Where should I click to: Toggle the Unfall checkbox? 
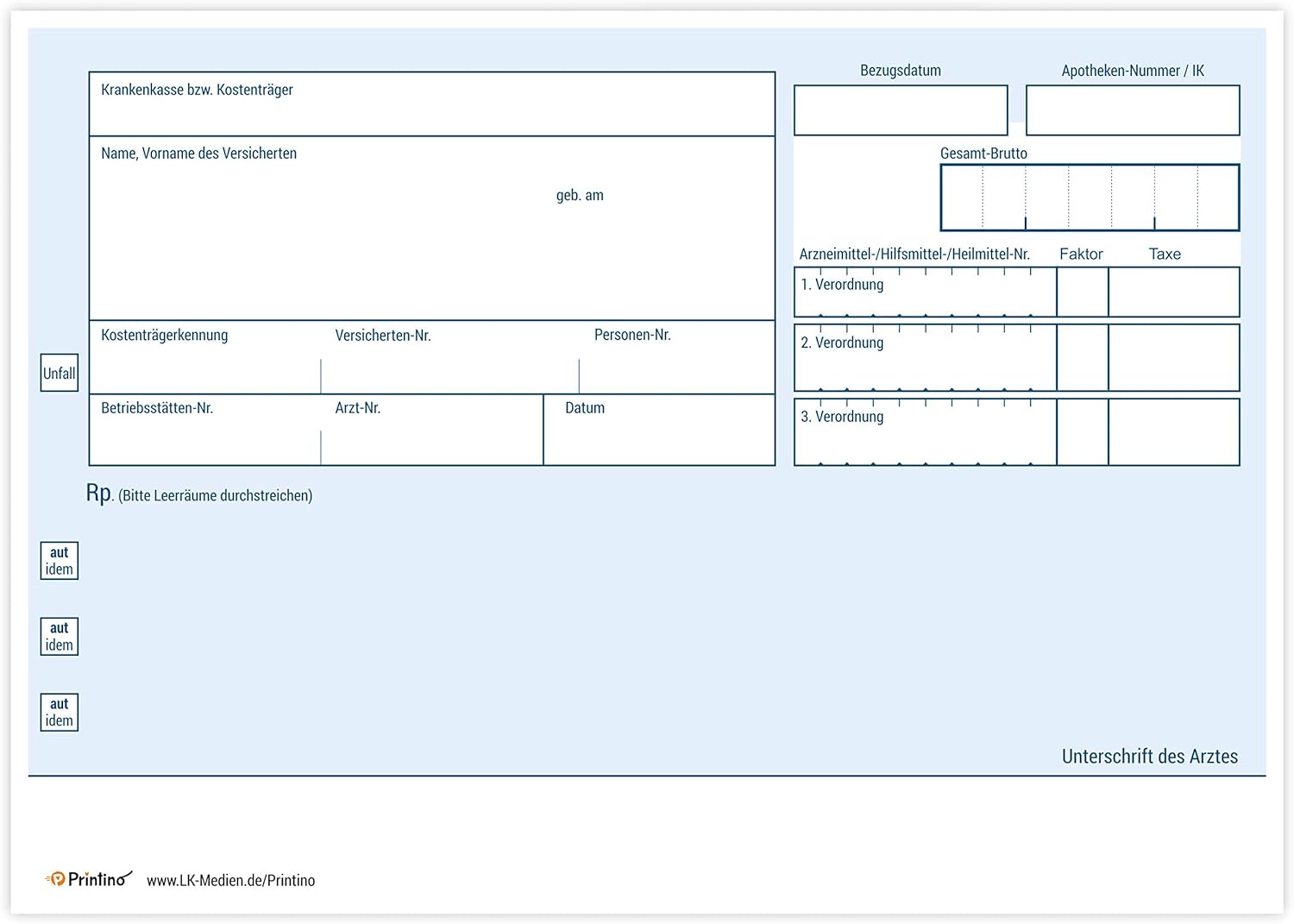(58, 373)
